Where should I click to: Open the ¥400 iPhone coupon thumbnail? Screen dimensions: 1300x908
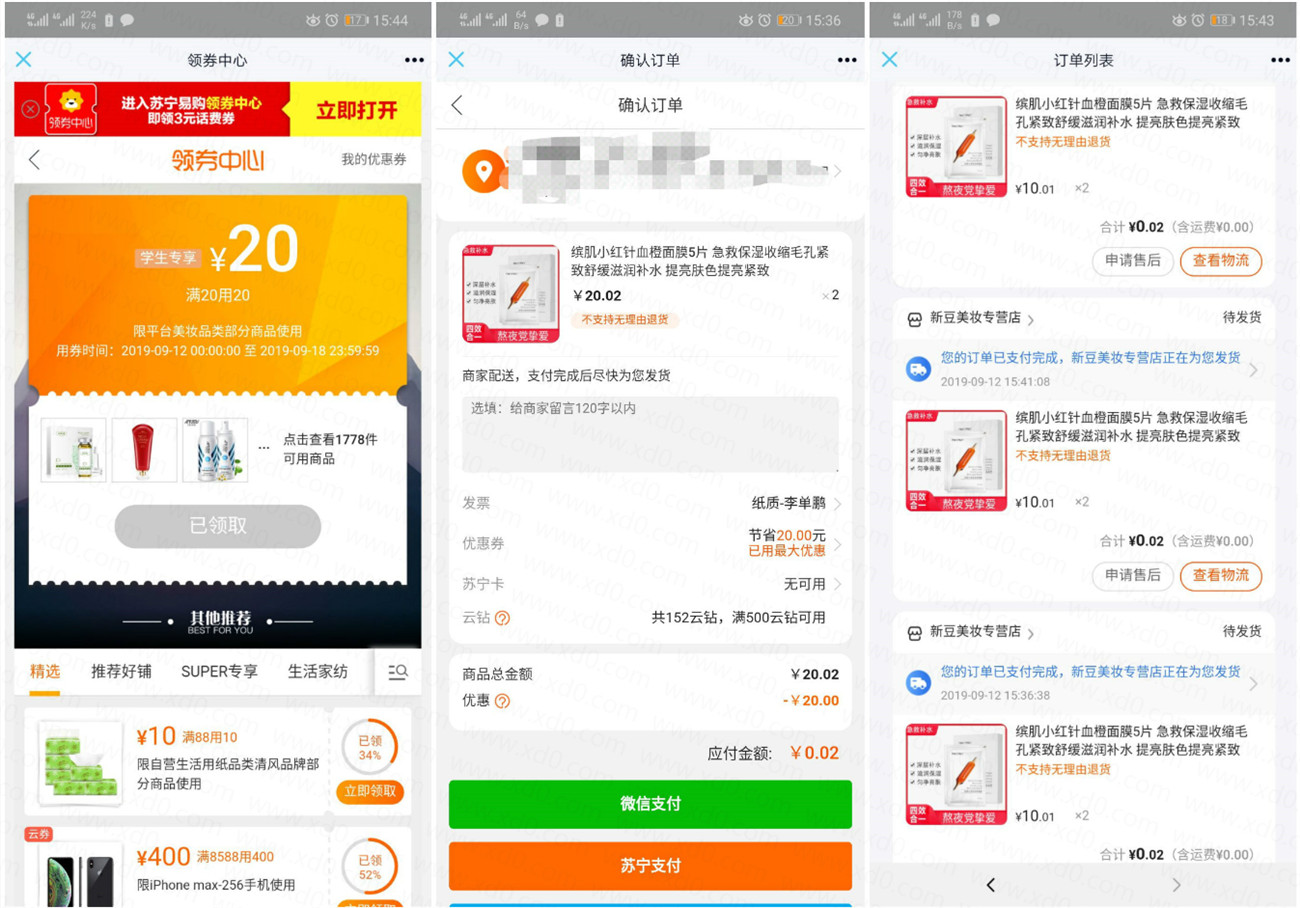[80, 876]
